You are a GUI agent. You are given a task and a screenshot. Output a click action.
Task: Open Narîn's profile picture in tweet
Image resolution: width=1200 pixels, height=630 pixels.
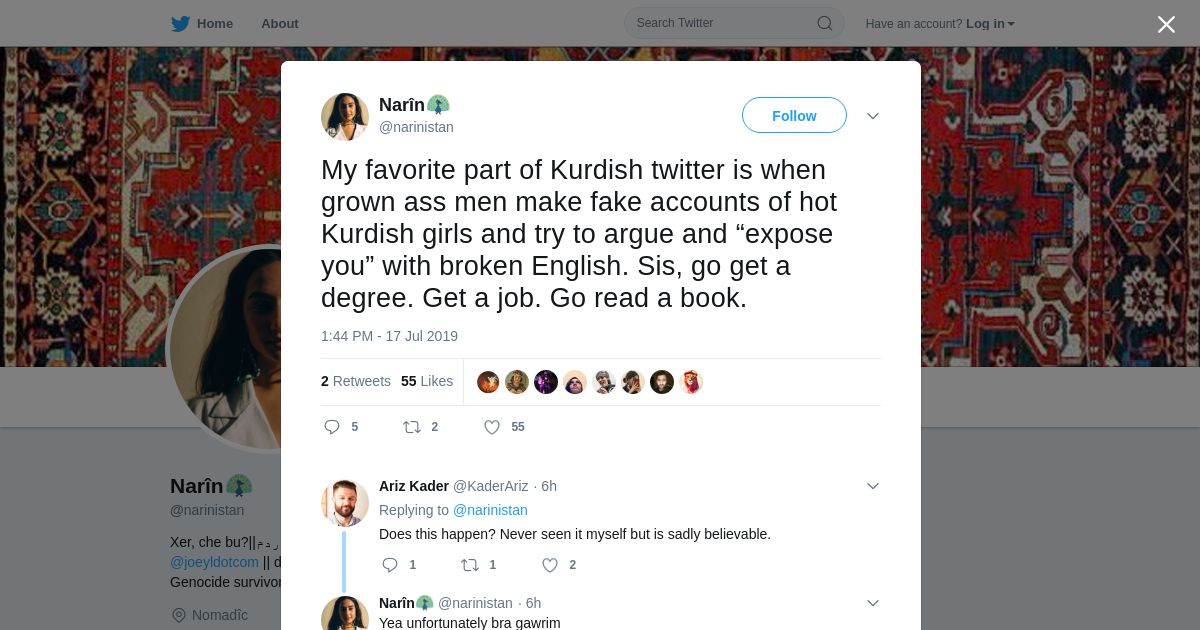click(345, 117)
